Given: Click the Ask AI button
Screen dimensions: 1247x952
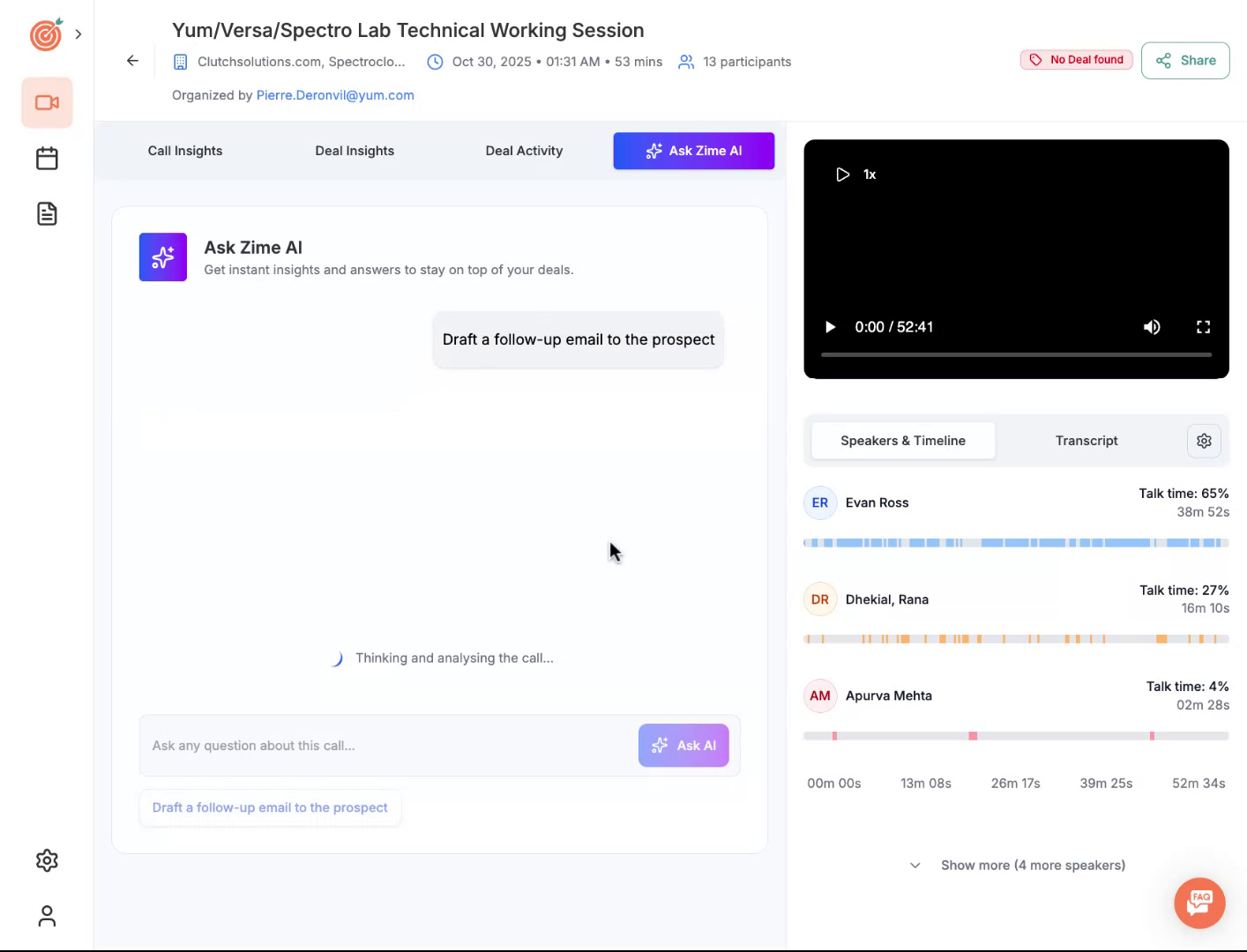Looking at the screenshot, I should click(683, 746).
